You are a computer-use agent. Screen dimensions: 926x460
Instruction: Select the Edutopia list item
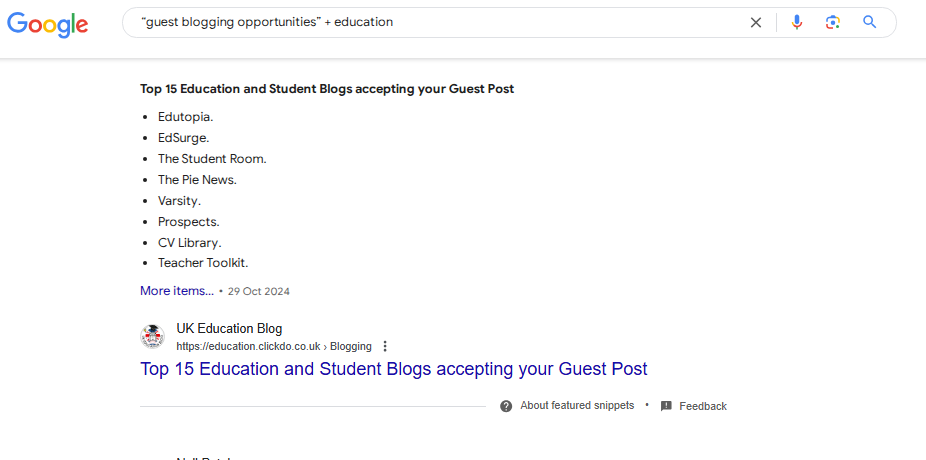click(x=185, y=117)
